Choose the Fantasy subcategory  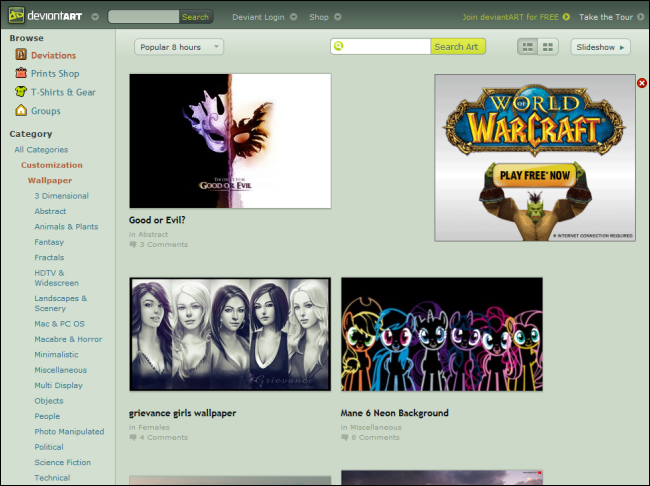click(x=49, y=242)
